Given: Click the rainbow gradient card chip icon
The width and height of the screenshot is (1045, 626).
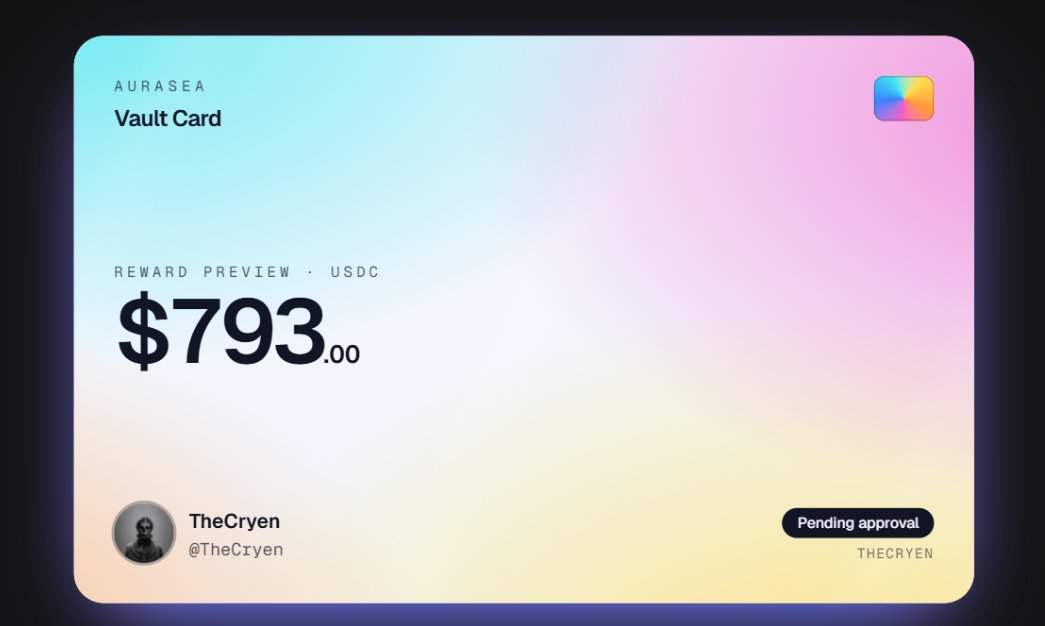Looking at the screenshot, I should [904, 99].
